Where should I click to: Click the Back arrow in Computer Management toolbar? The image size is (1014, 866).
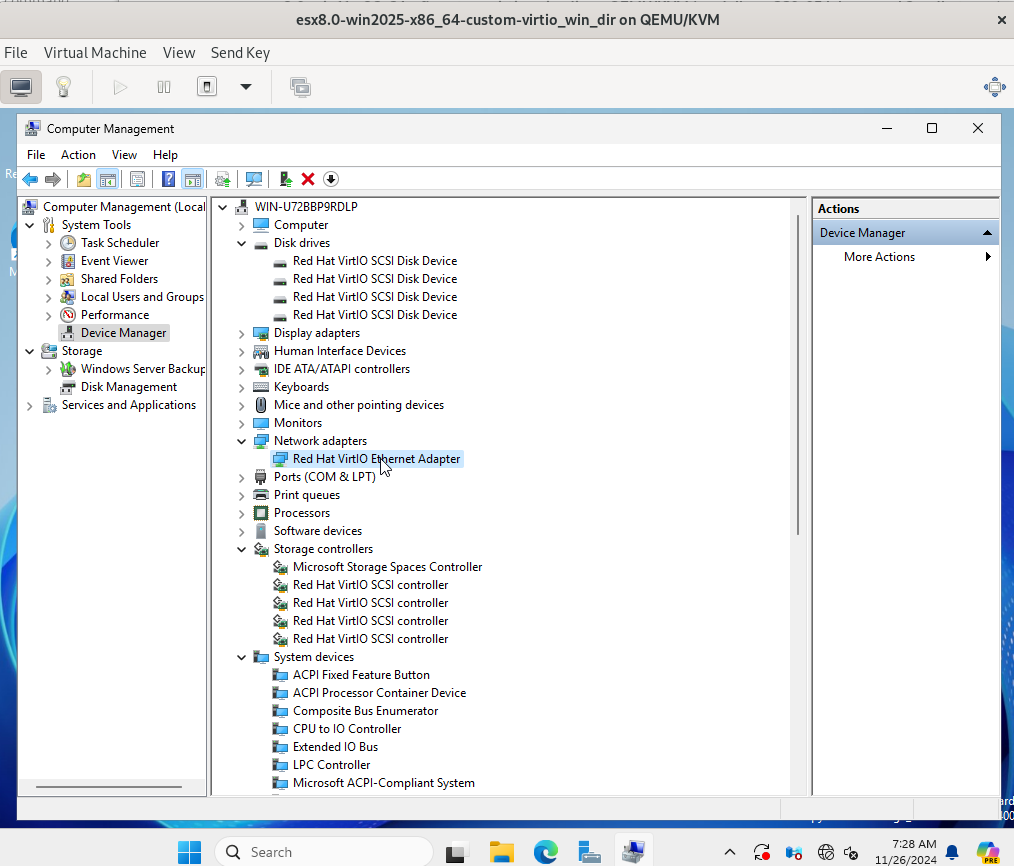point(30,179)
